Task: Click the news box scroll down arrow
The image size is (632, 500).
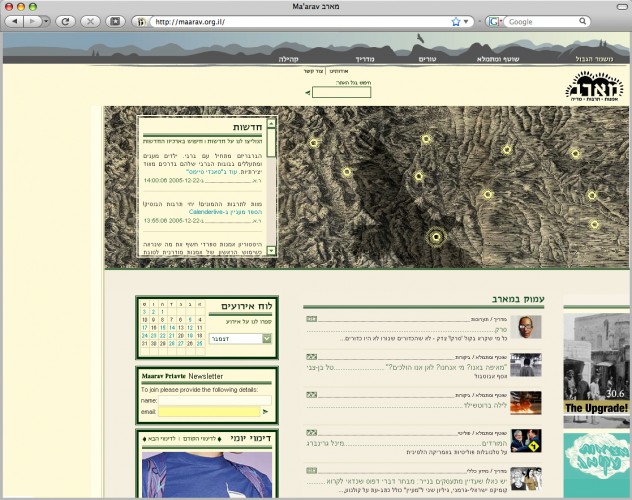Action: (x=271, y=251)
